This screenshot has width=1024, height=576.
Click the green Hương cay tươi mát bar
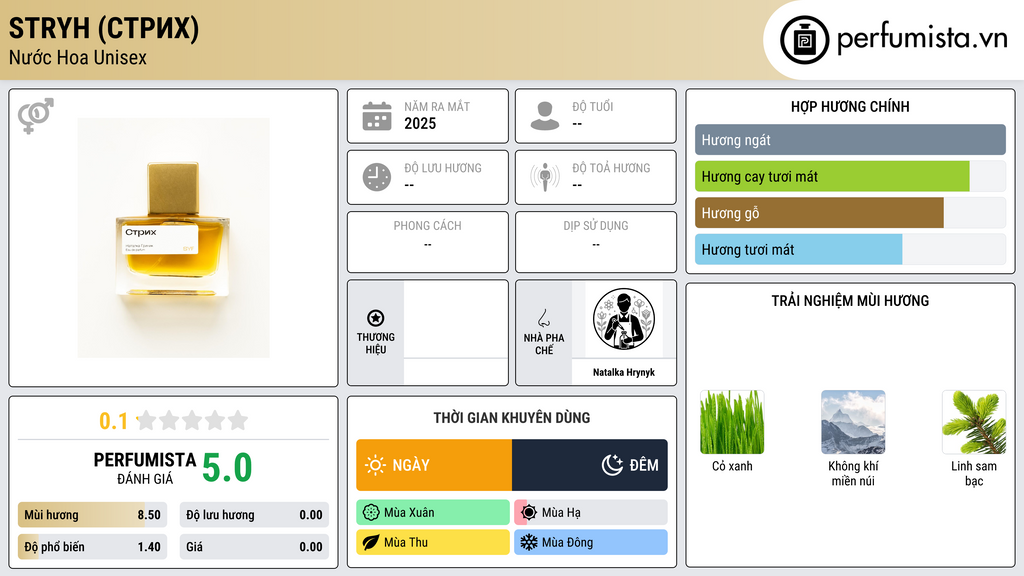(832, 176)
